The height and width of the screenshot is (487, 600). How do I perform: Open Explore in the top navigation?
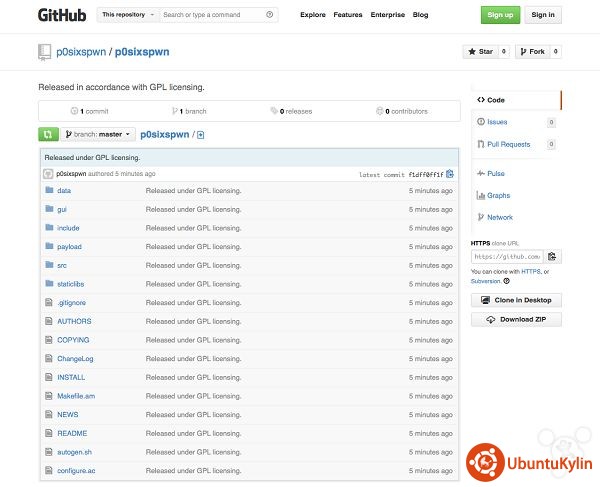coord(312,15)
